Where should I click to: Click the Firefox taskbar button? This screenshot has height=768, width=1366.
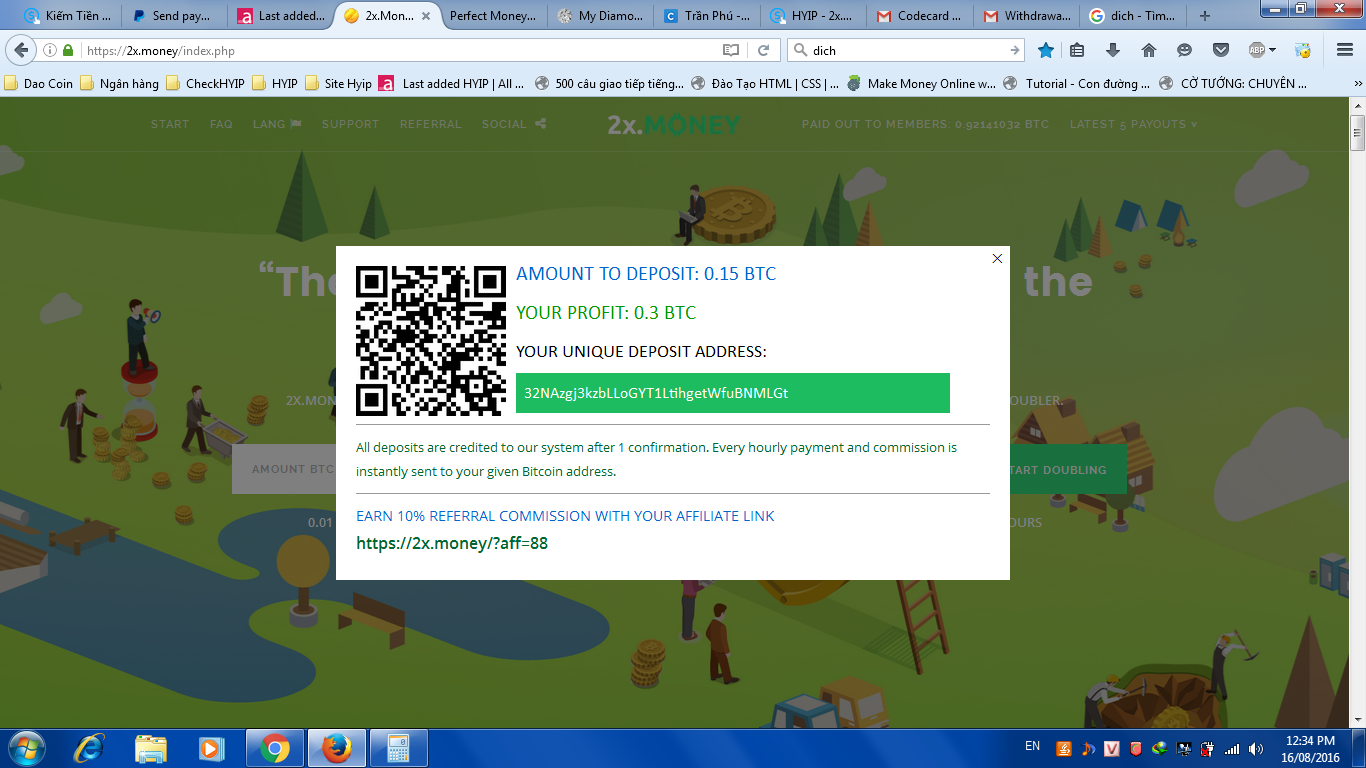click(337, 748)
